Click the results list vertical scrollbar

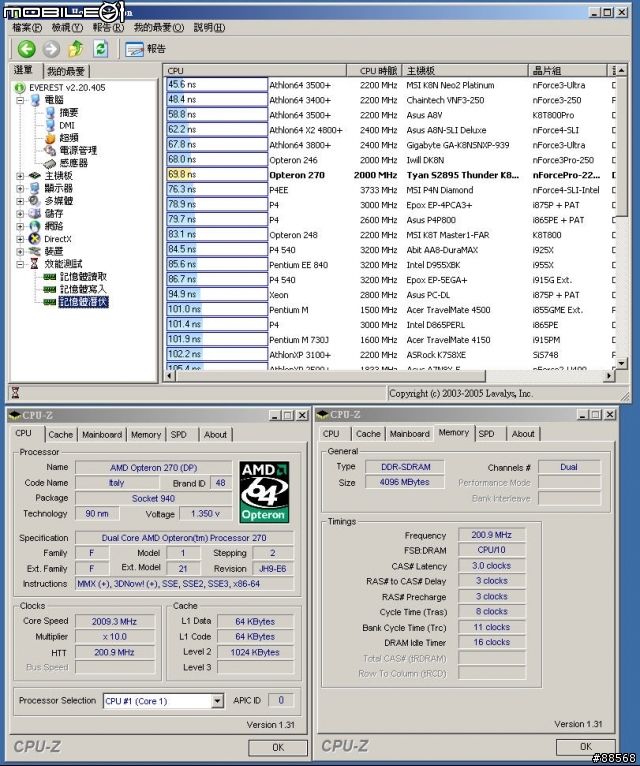click(621, 147)
